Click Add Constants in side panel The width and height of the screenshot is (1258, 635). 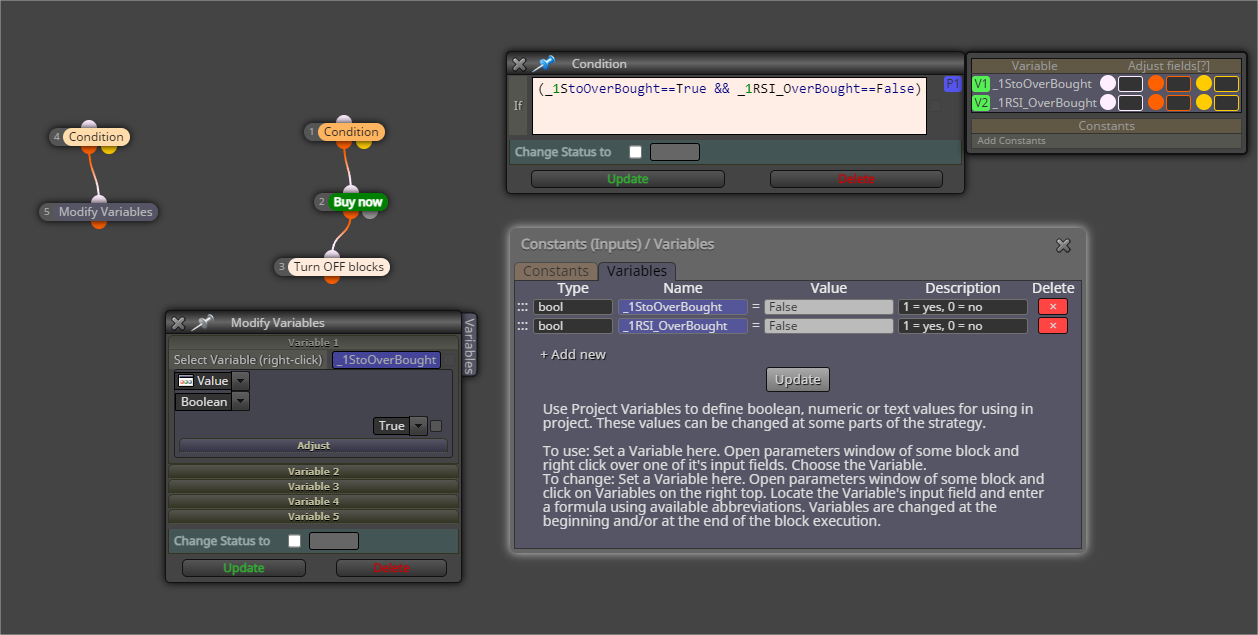coord(1012,141)
